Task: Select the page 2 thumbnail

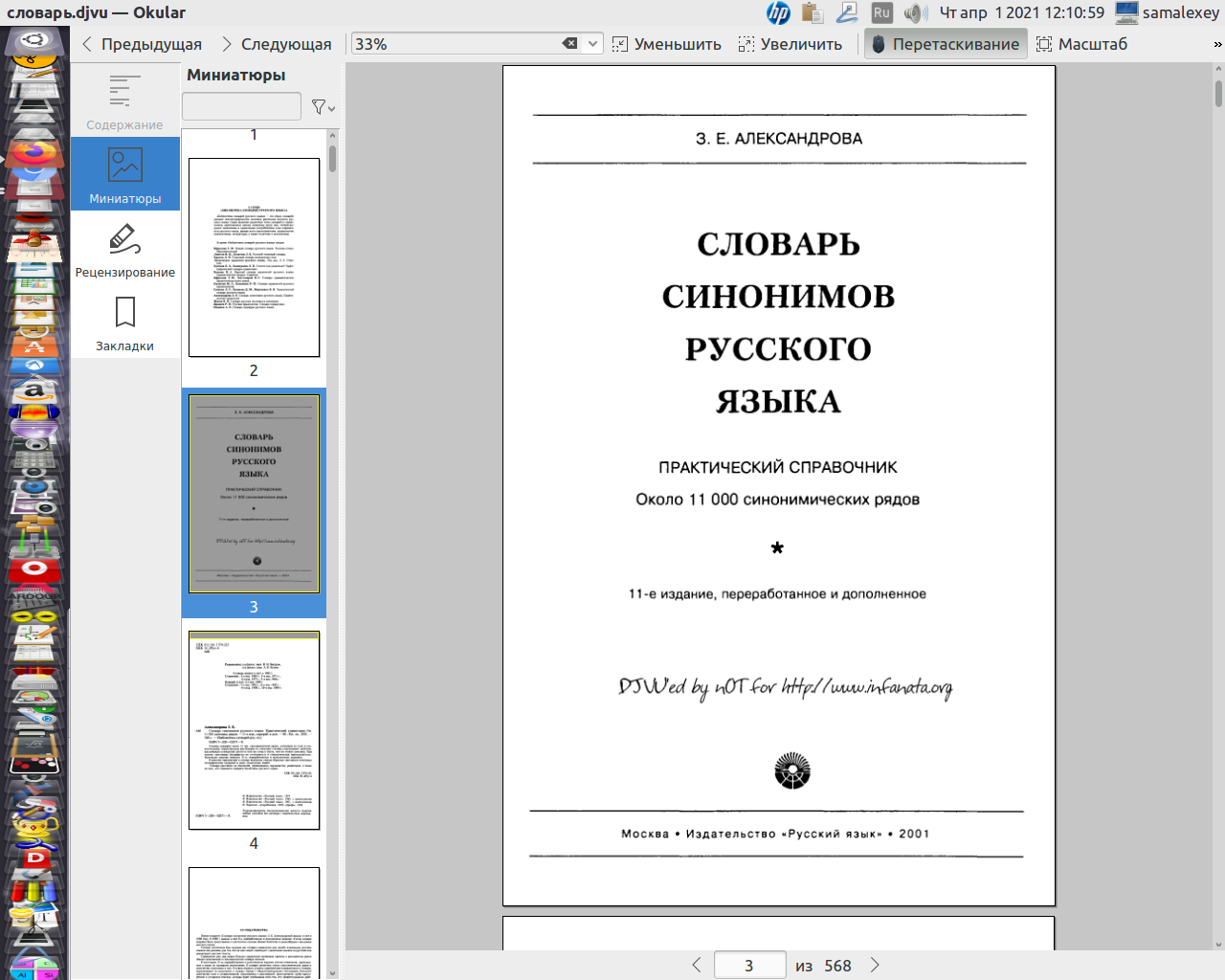Action: [x=254, y=257]
